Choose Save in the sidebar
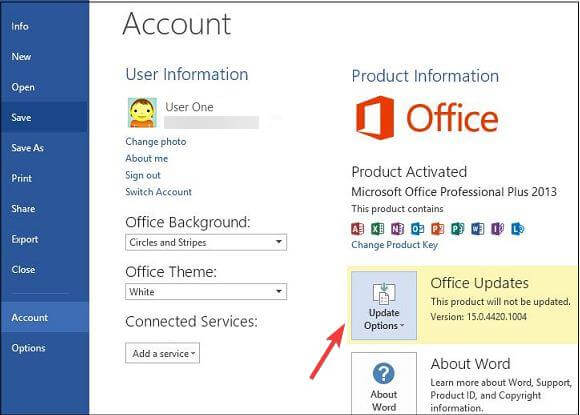 tap(44, 117)
